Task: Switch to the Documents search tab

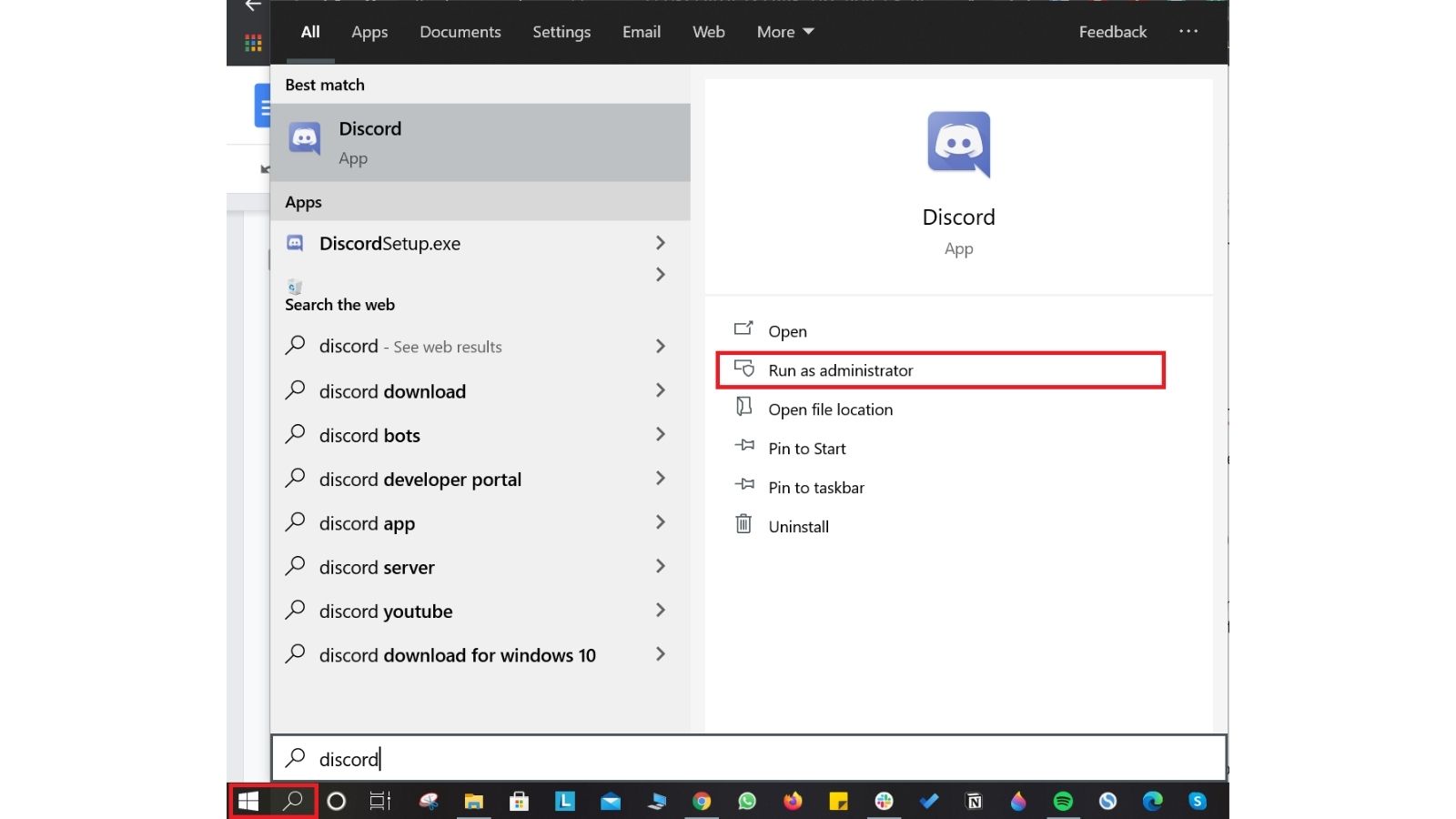Action: point(460,32)
